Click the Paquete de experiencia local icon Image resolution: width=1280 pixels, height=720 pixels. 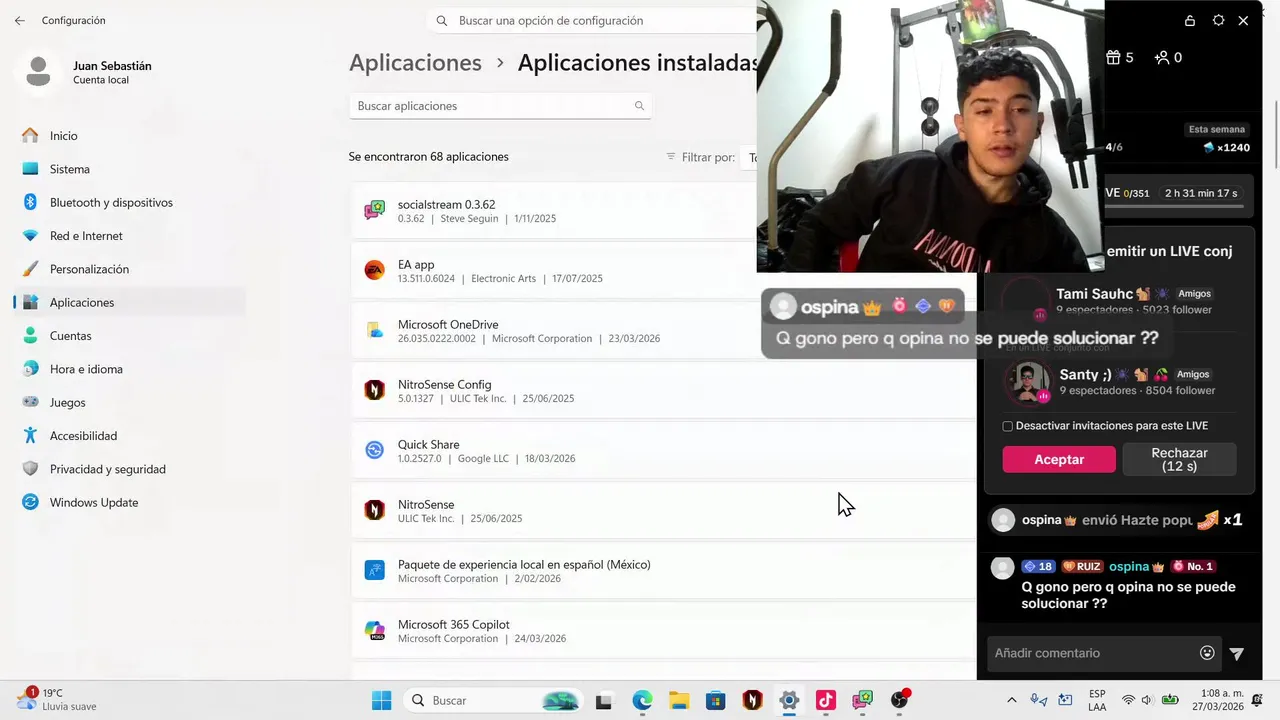375,570
